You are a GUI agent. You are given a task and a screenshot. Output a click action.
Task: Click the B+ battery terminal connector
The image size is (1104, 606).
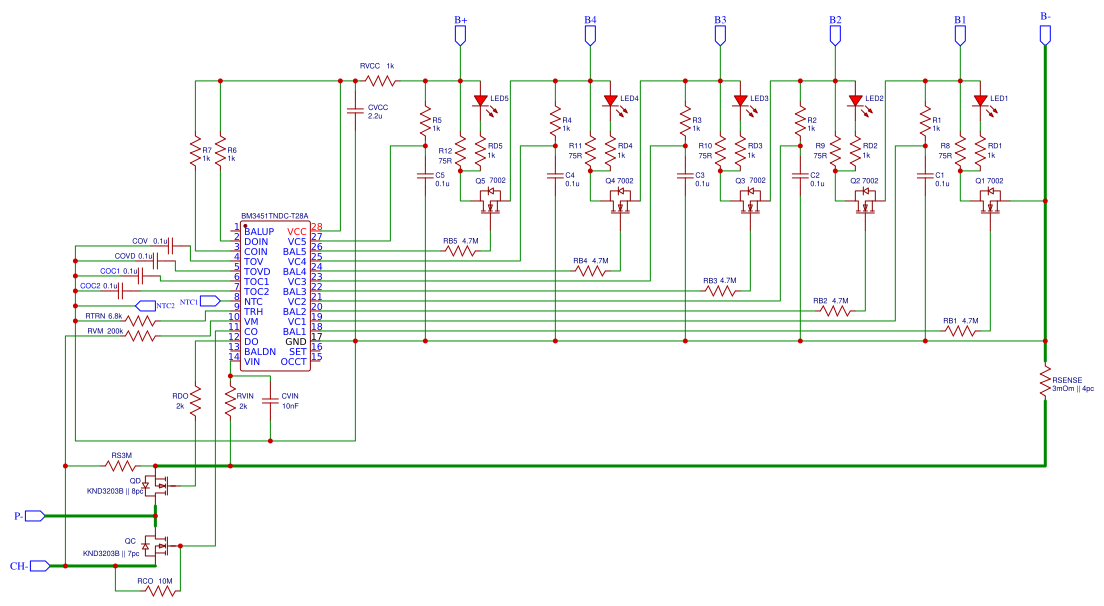tap(460, 35)
